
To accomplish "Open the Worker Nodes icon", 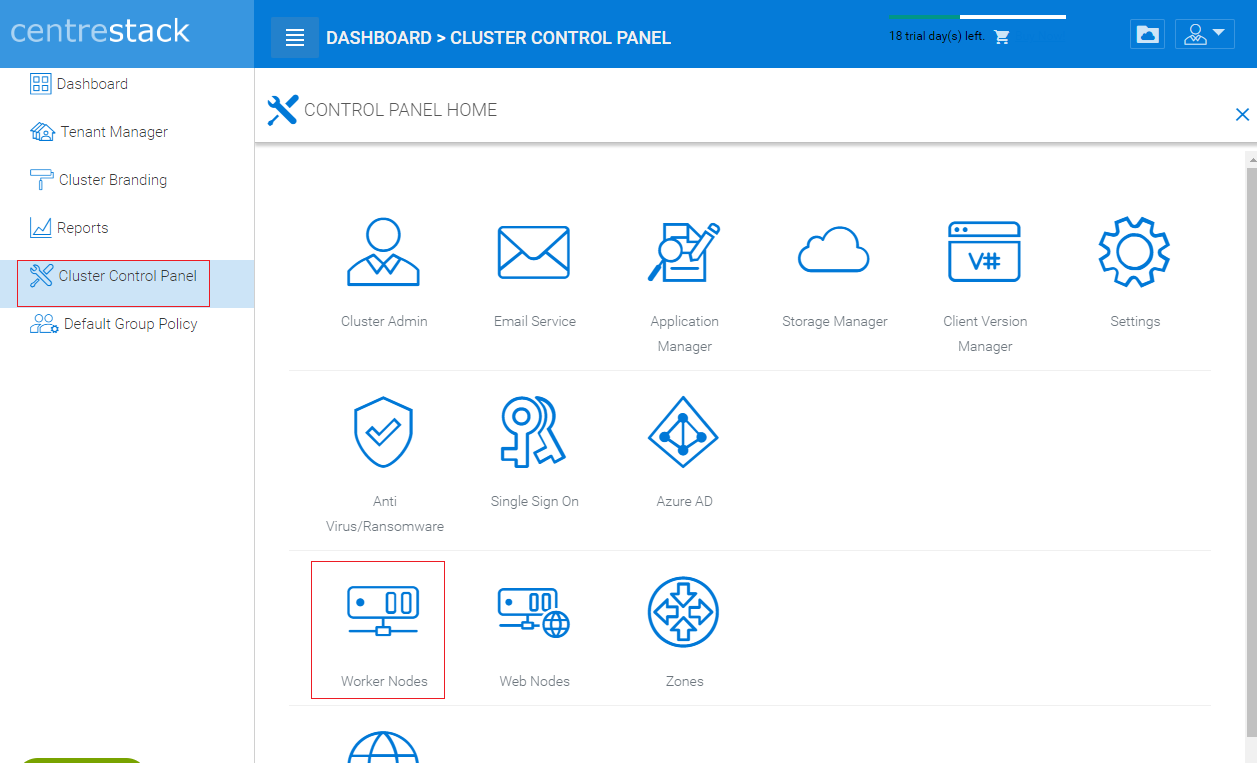I will point(383,611).
